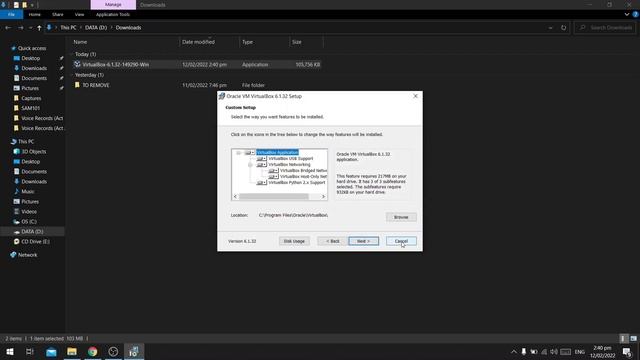Open Videos folder in navigation pane

pos(29,212)
